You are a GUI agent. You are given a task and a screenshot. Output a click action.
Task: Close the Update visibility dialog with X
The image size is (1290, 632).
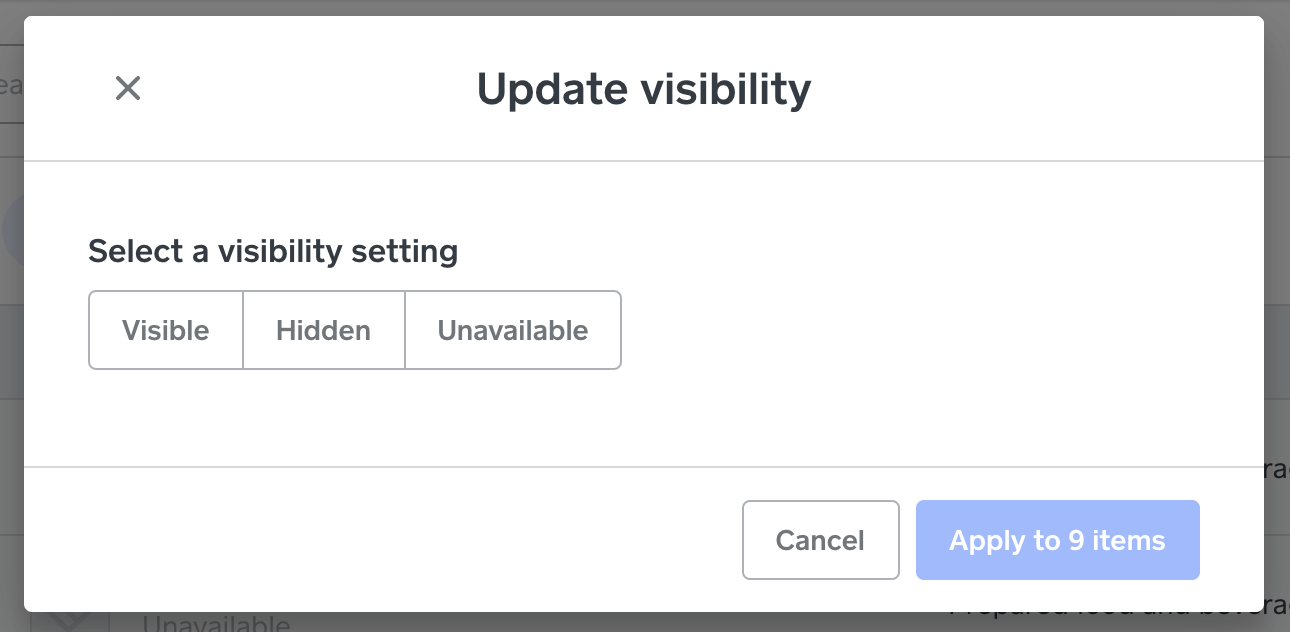point(128,88)
